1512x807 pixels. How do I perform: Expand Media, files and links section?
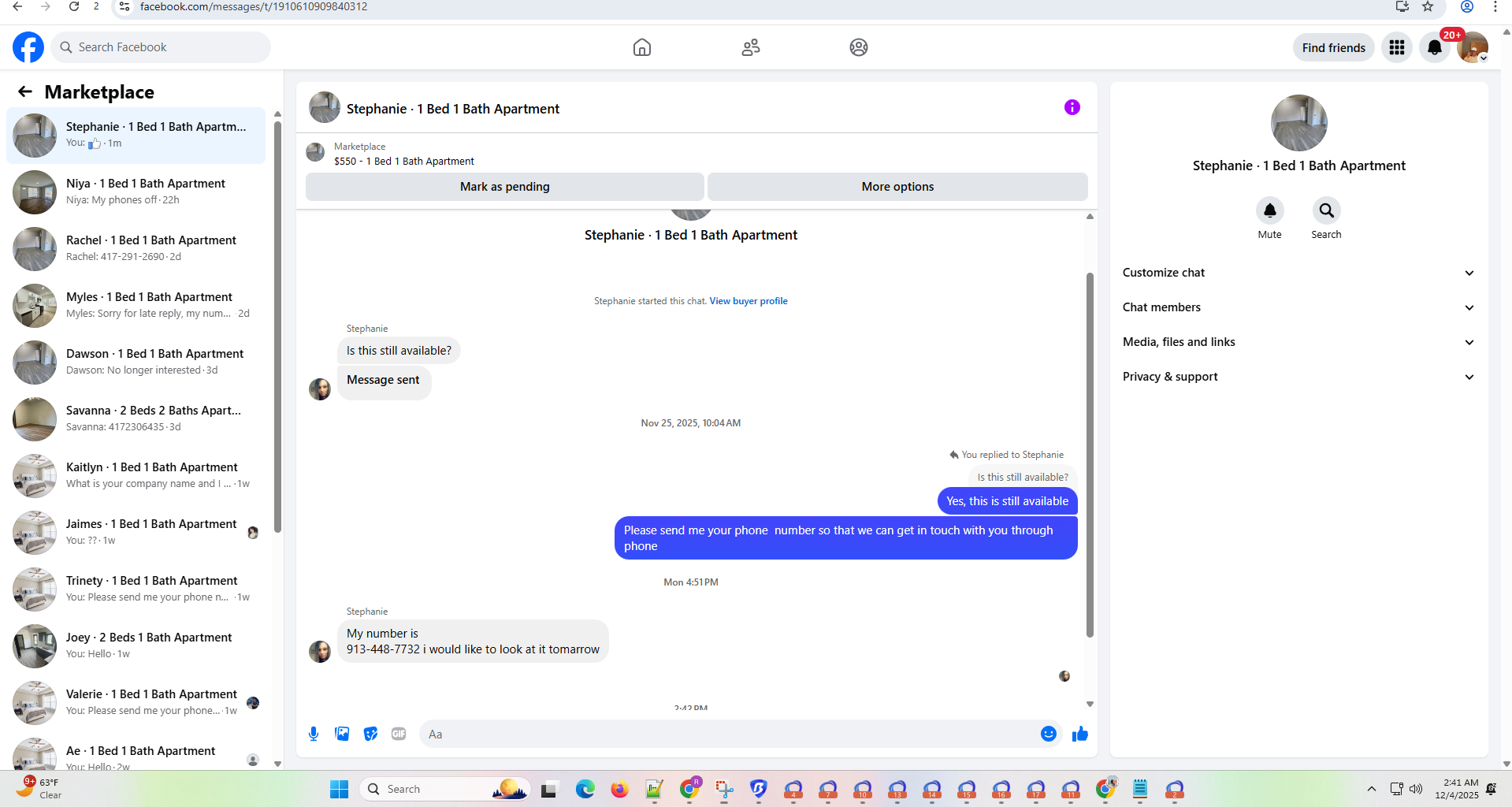[1298, 342]
